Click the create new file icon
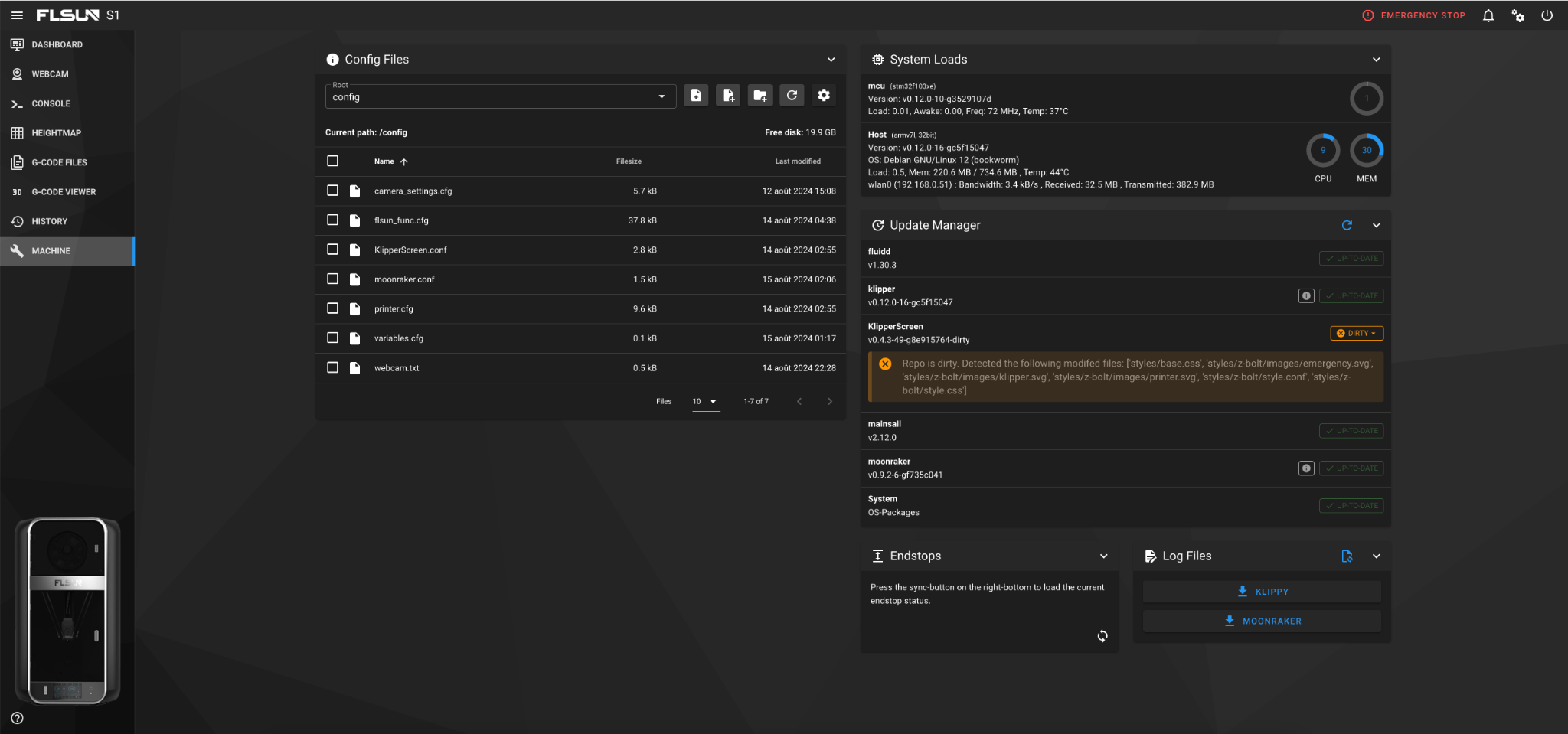 point(728,96)
